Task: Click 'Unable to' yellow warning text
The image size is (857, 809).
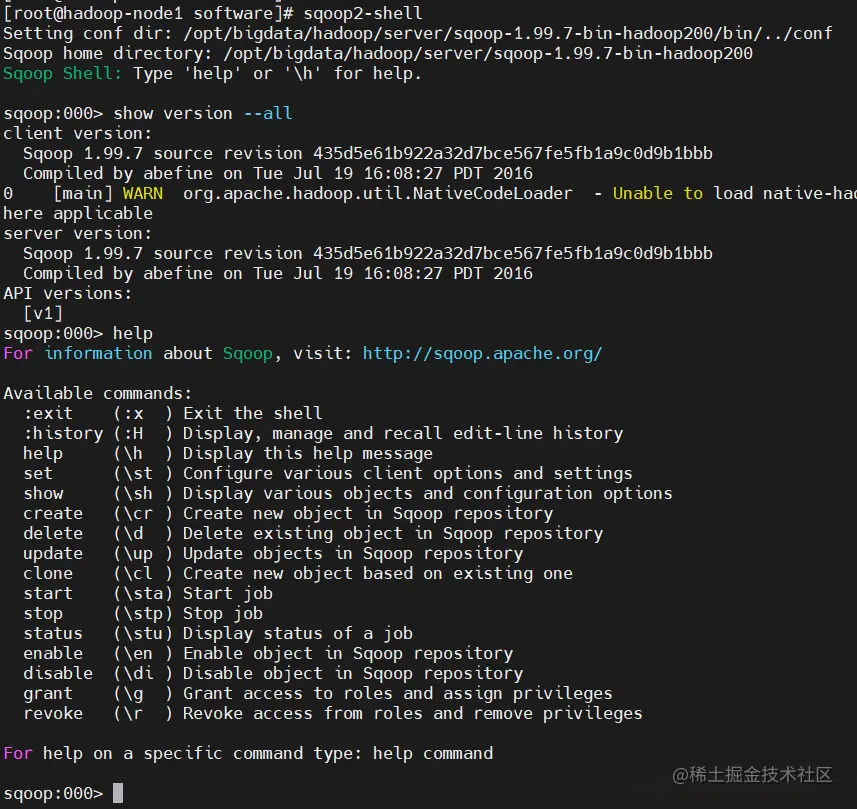Action: [x=658, y=194]
